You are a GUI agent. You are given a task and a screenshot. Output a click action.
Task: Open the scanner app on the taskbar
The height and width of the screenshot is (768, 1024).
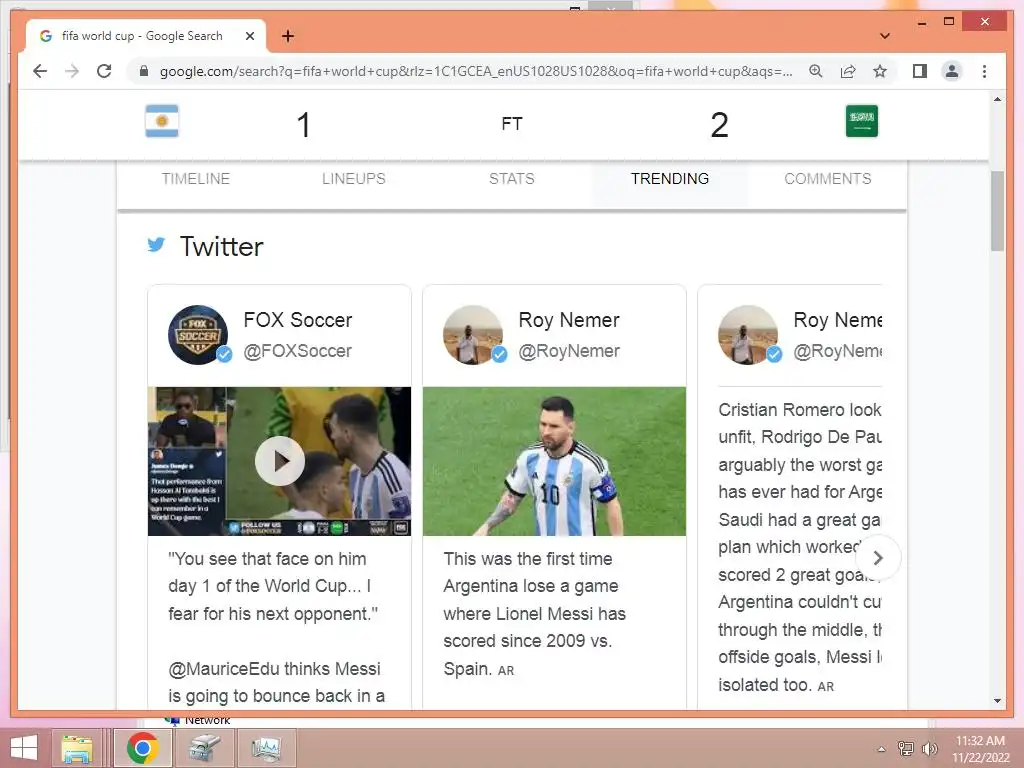[x=205, y=748]
